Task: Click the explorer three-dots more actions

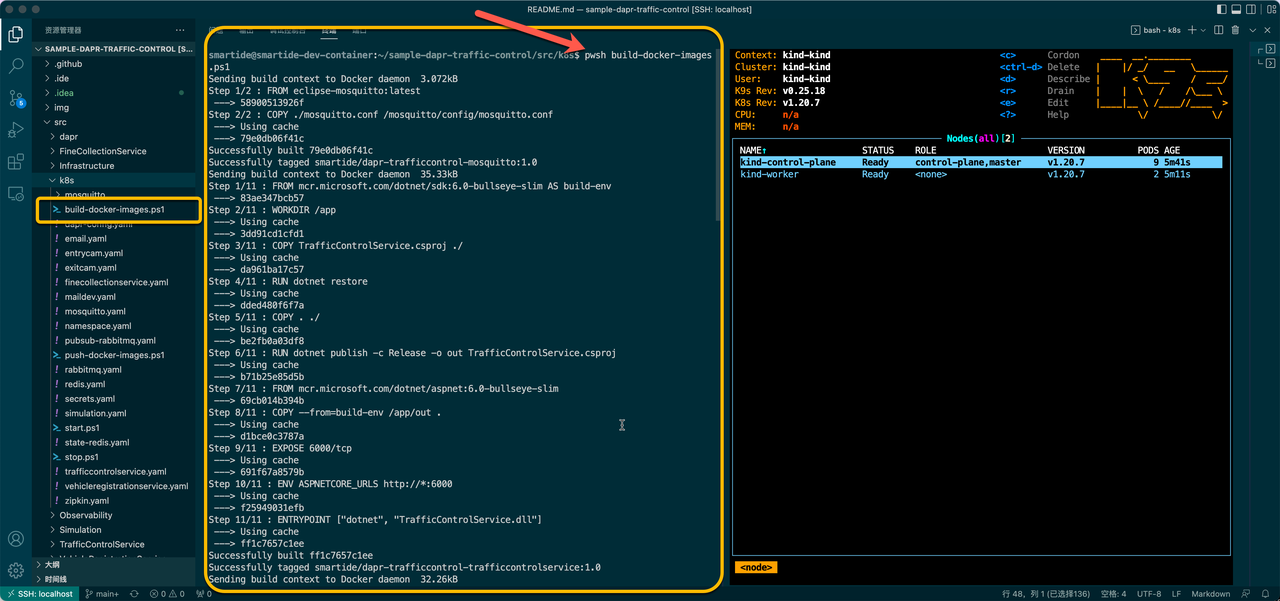Action: [180, 30]
